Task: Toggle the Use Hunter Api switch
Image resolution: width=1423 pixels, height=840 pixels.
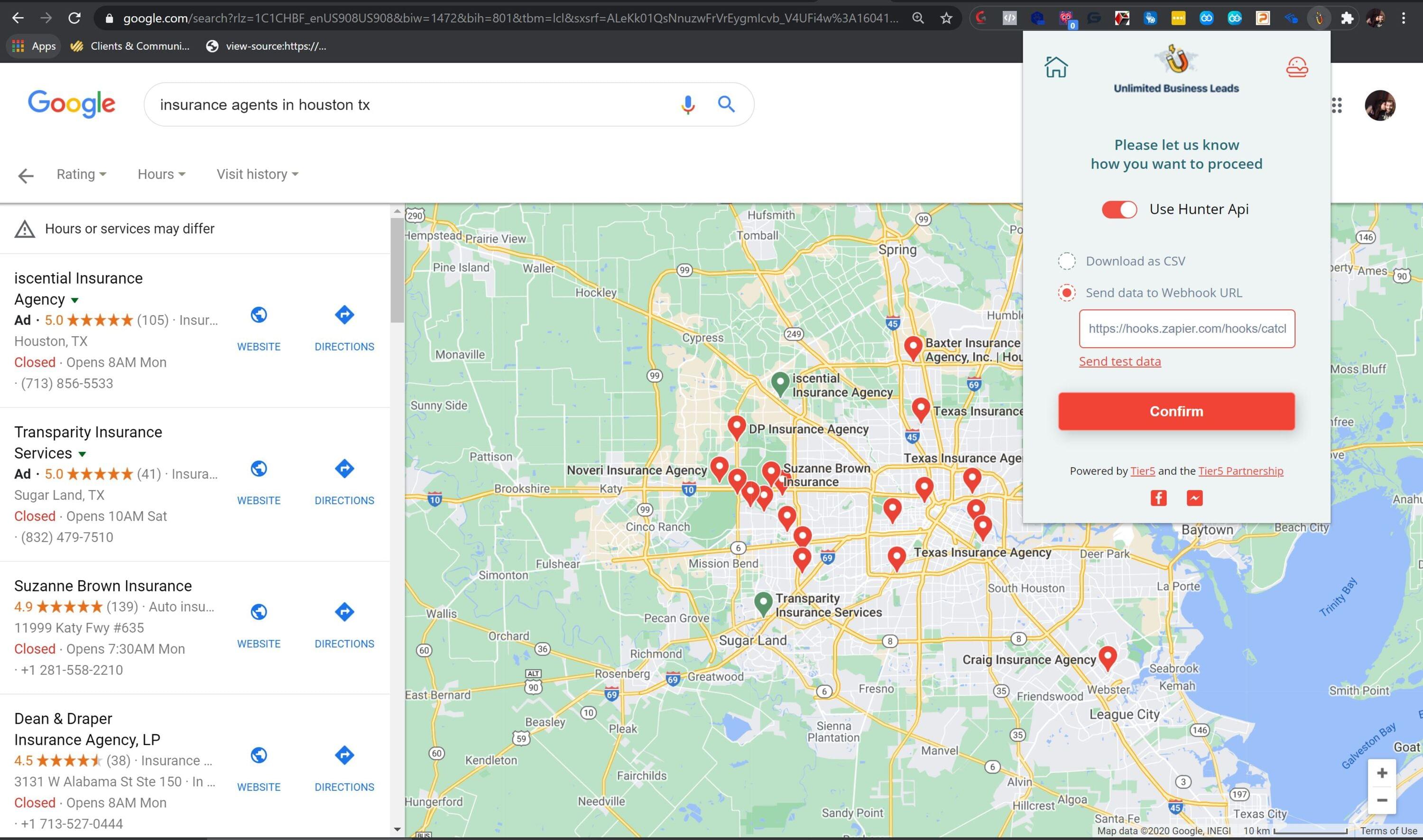Action: [1119, 210]
